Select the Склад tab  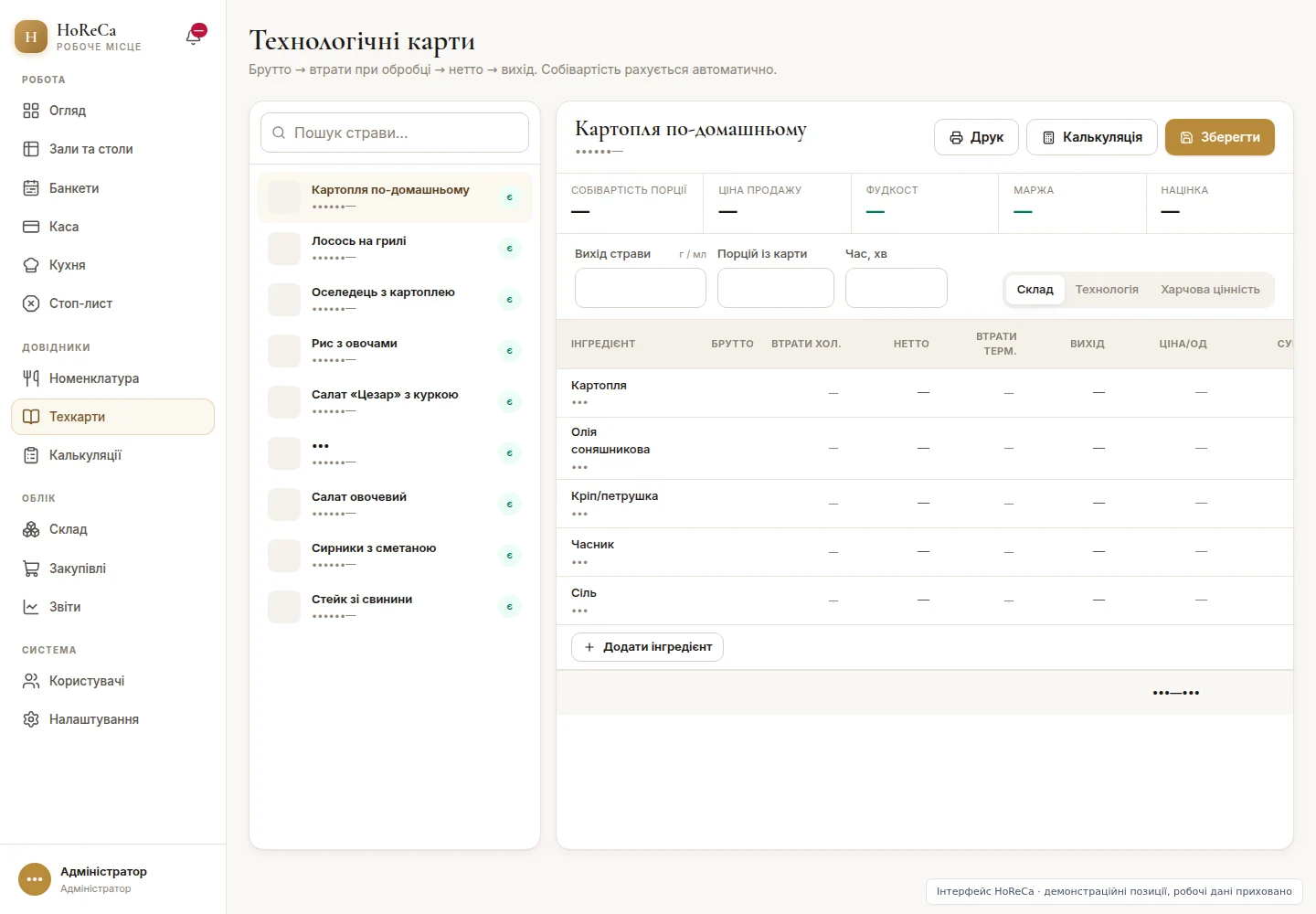click(x=1035, y=290)
